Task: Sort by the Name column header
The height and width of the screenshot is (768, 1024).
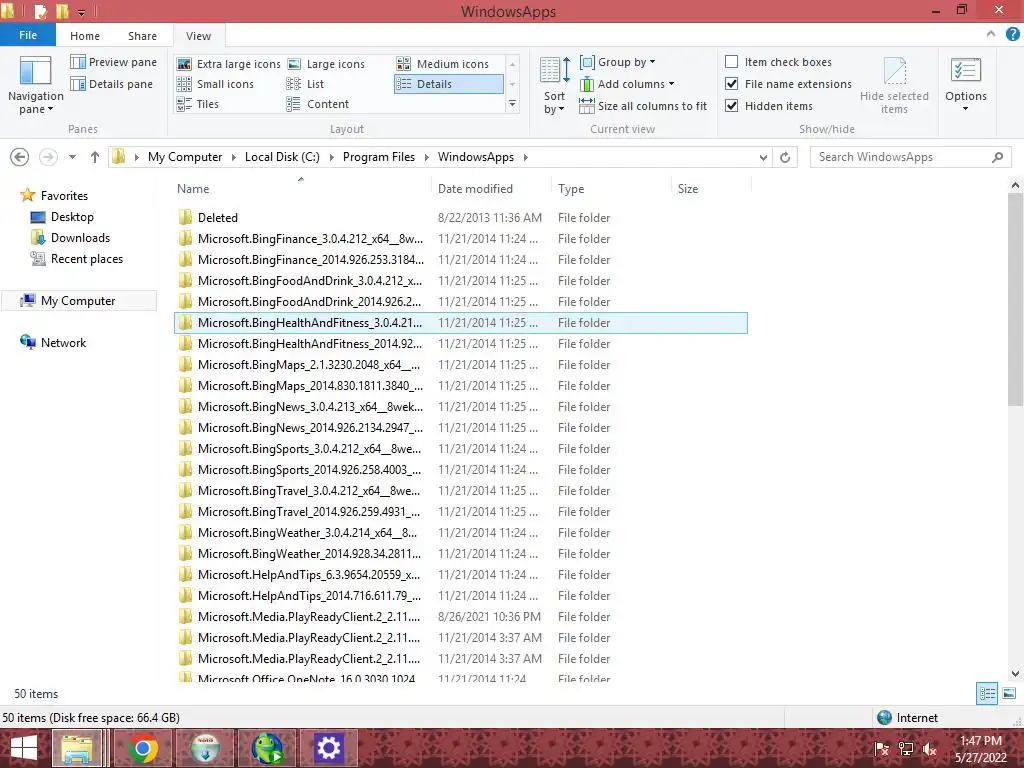Action: pyautogui.click(x=300, y=189)
